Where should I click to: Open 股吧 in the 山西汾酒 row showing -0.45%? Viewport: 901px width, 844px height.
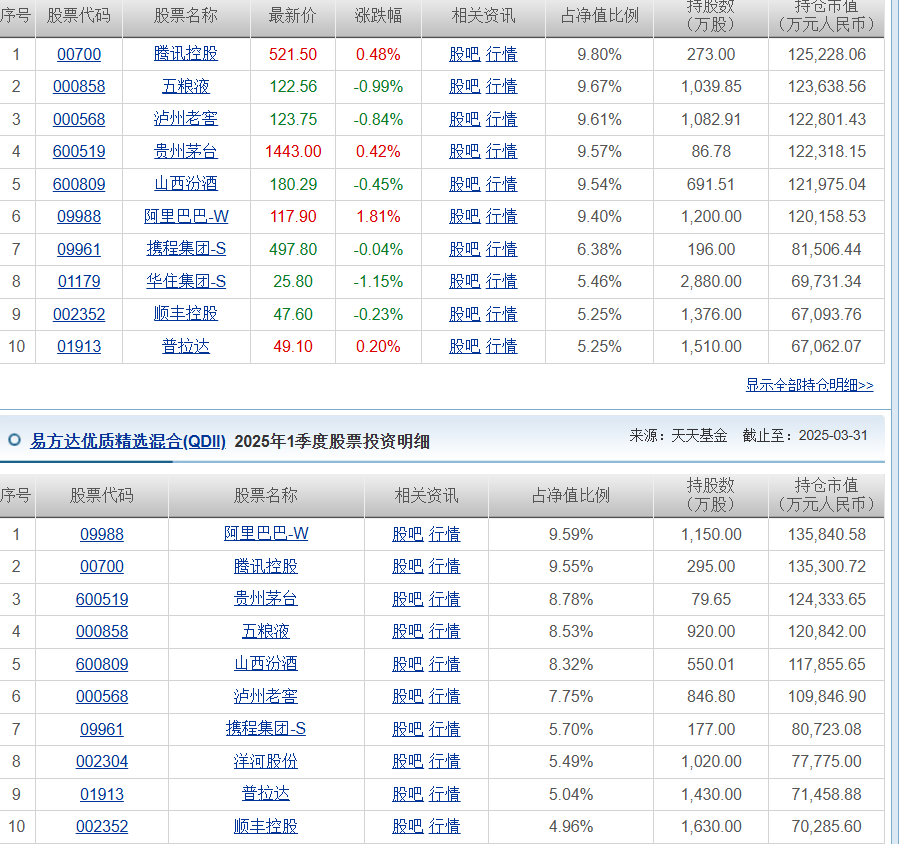(x=464, y=184)
